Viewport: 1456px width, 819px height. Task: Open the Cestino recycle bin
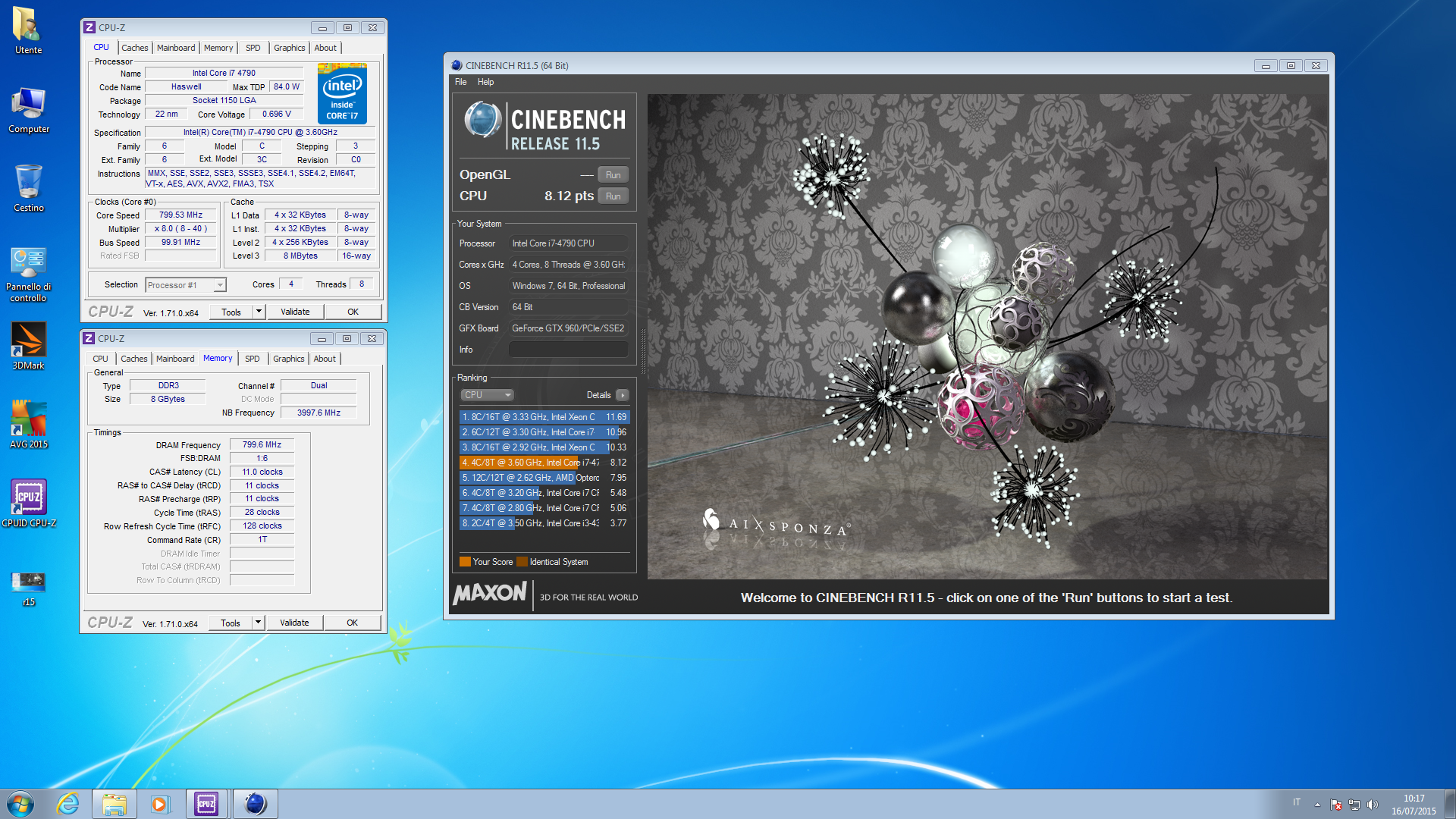[x=29, y=189]
